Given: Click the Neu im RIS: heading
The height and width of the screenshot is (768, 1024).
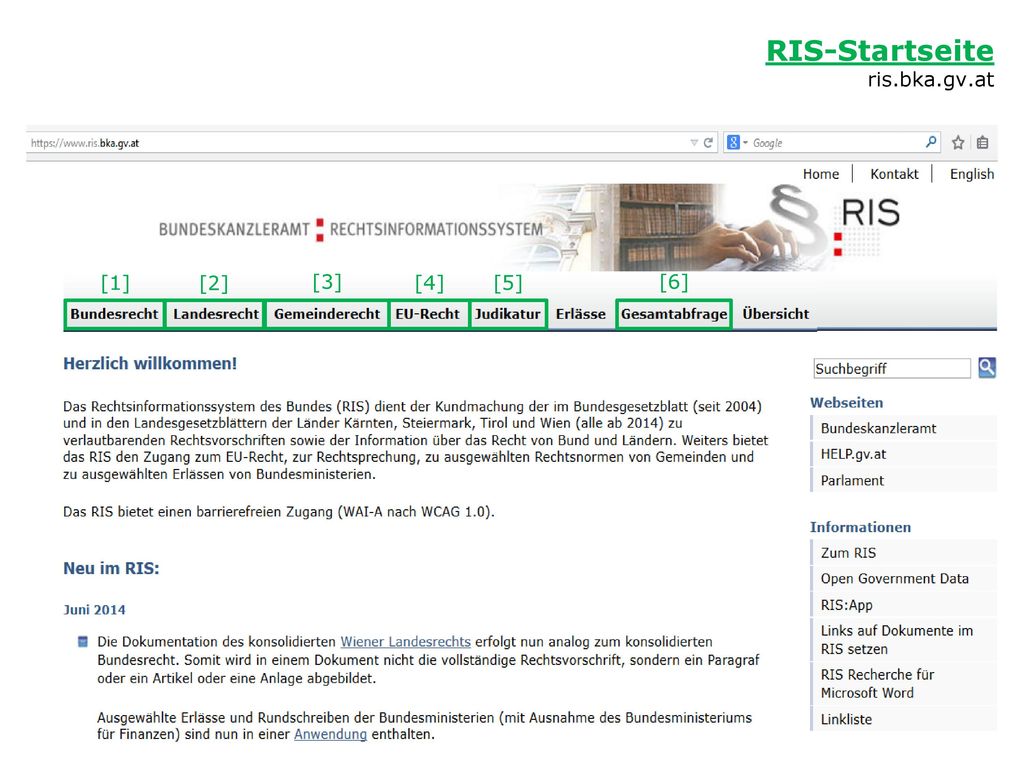Looking at the screenshot, I should pos(111,568).
